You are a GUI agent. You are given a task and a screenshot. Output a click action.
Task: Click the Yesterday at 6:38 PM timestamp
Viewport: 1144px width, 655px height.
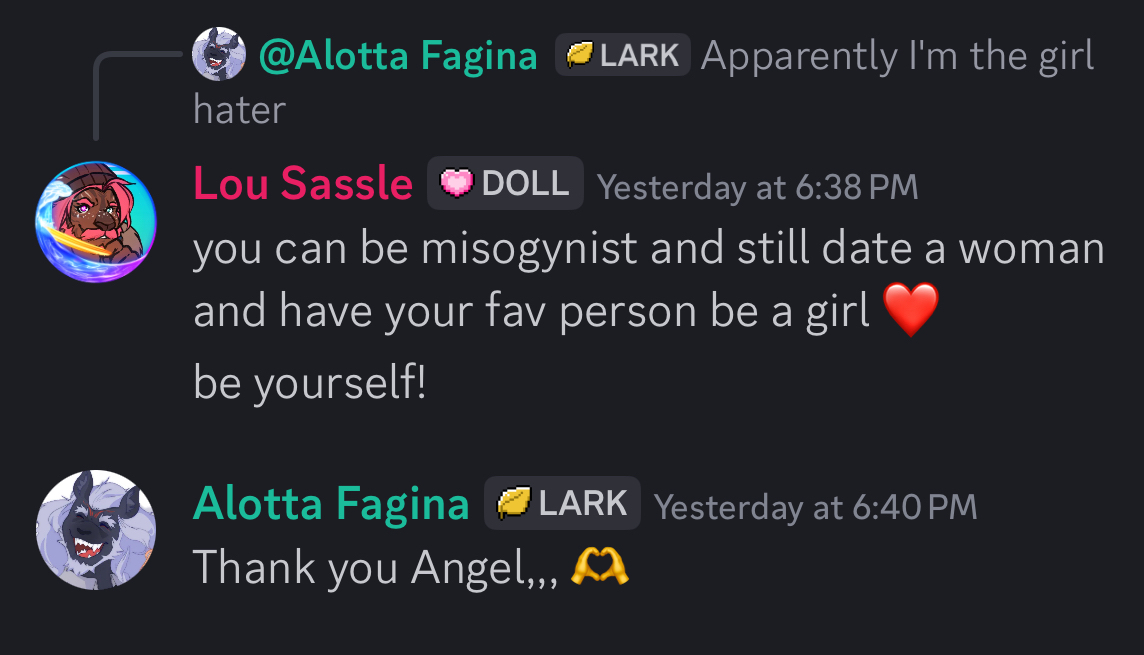tap(757, 187)
